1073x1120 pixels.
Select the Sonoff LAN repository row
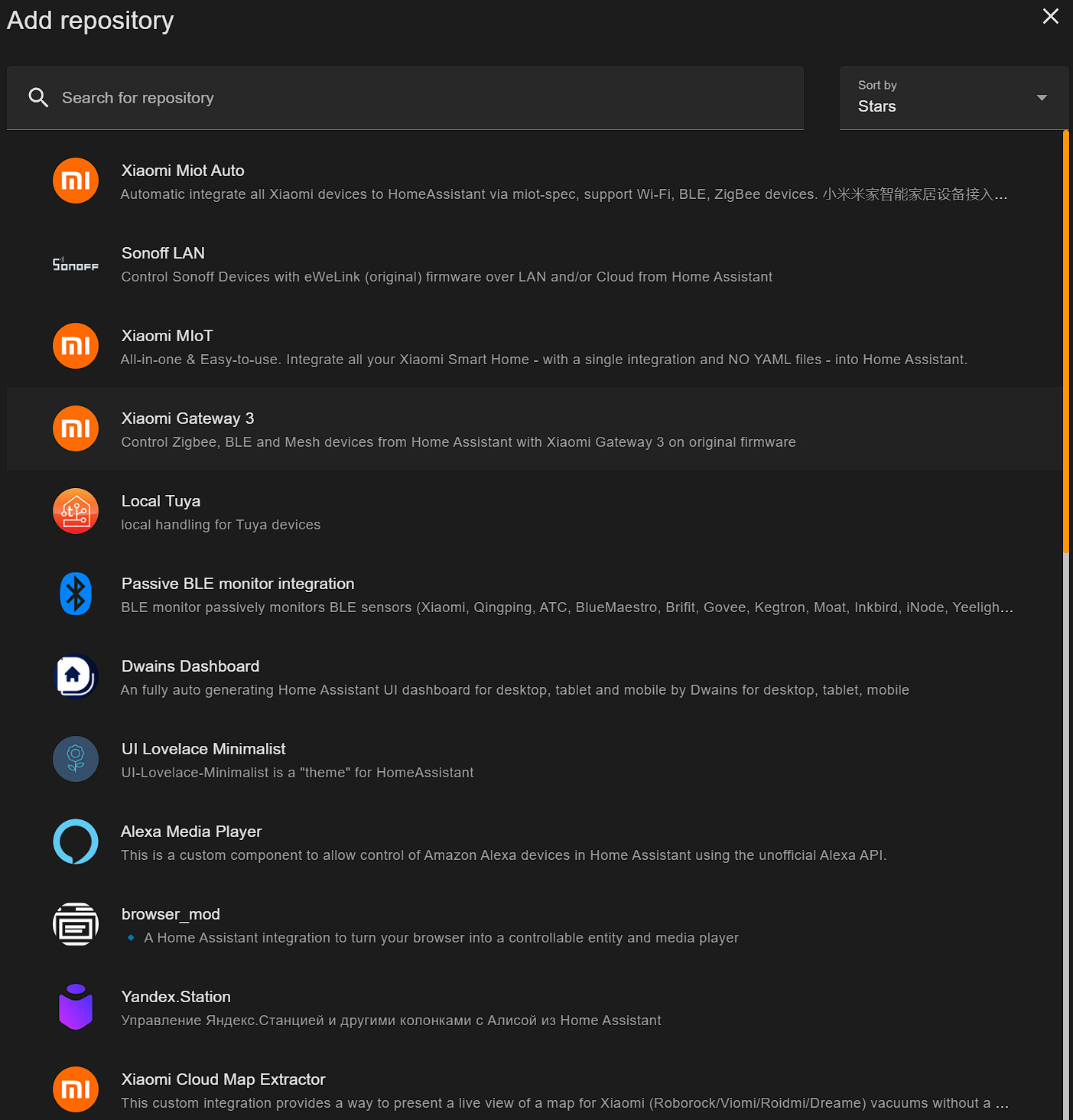click(459, 264)
